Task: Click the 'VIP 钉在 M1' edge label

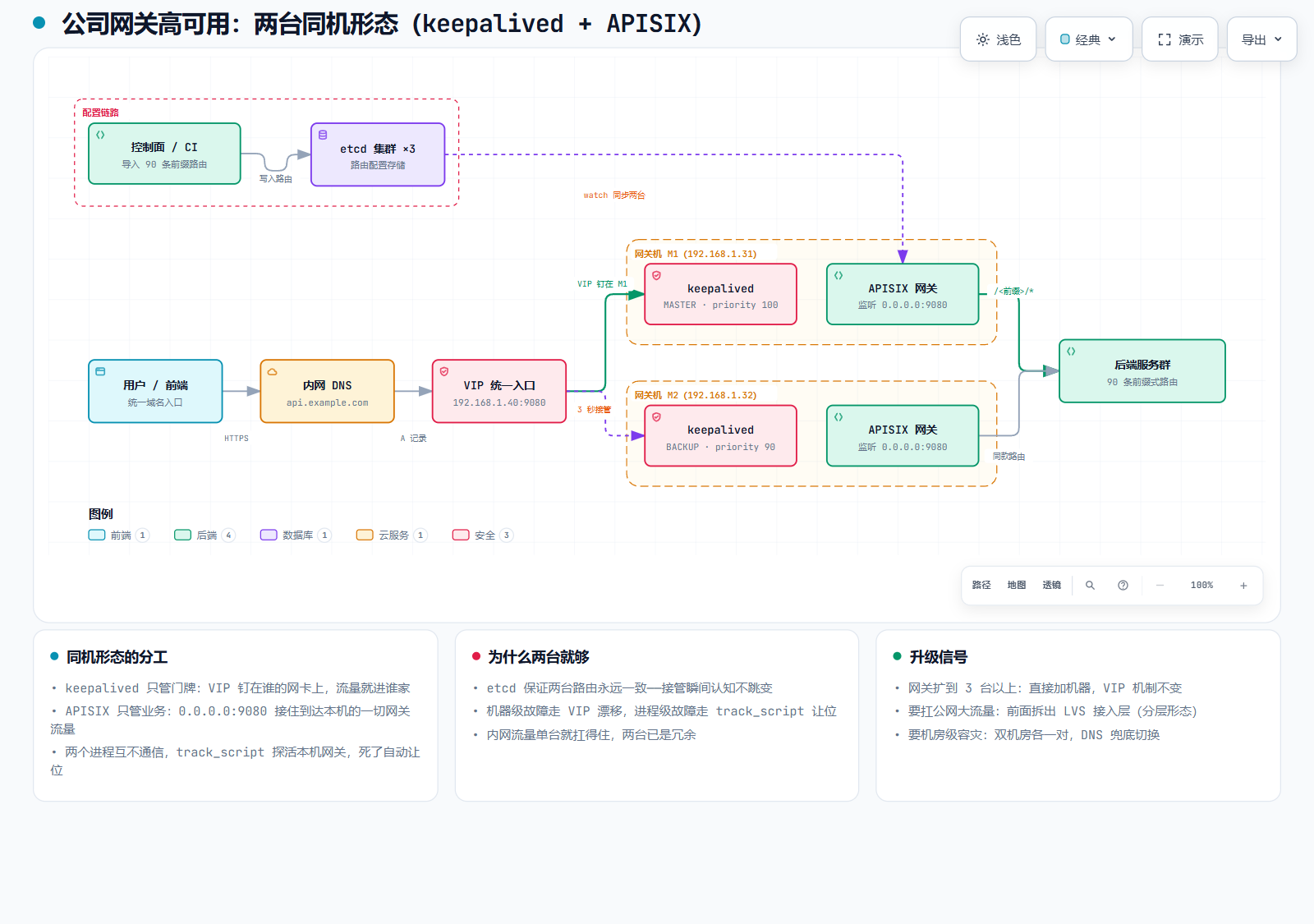Action: [x=602, y=284]
